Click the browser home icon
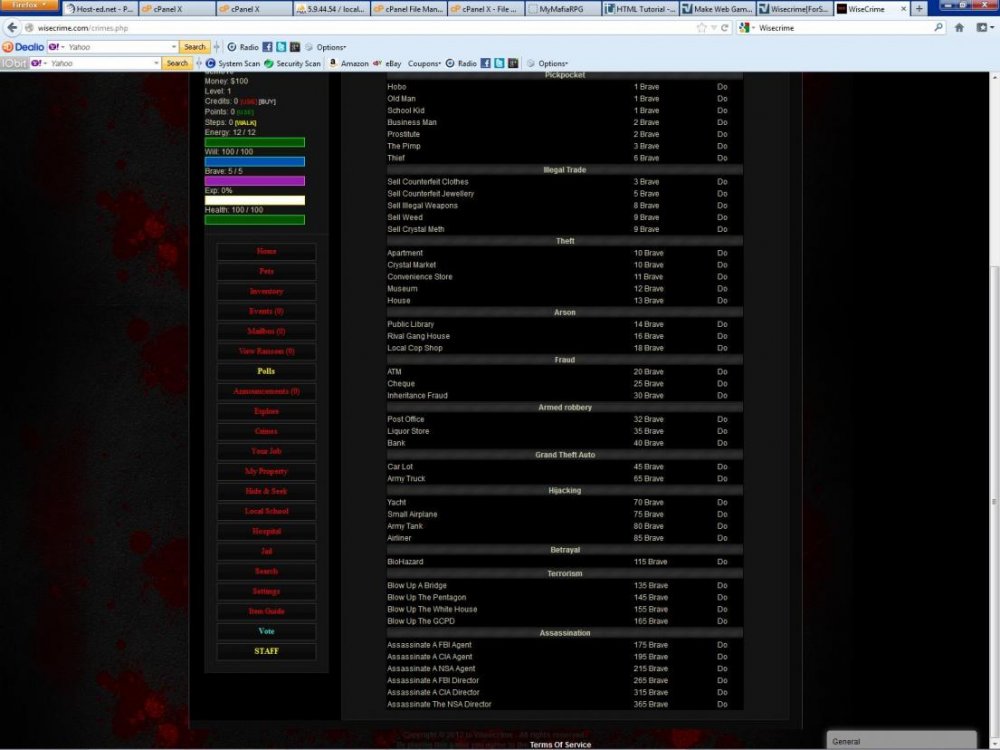Image resolution: width=1000 pixels, height=750 pixels. tap(959, 28)
